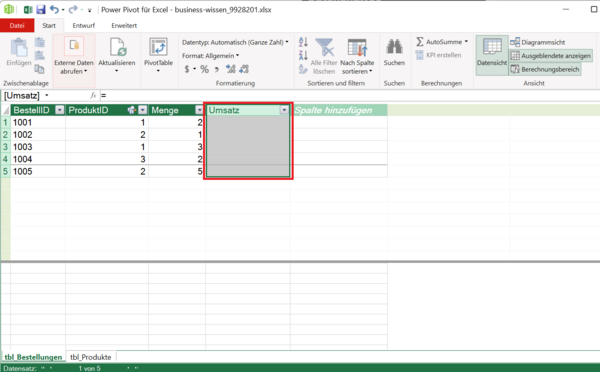Image resolution: width=600 pixels, height=372 pixels.
Task: Switch to Excel workbook icon
Action: 28,10
